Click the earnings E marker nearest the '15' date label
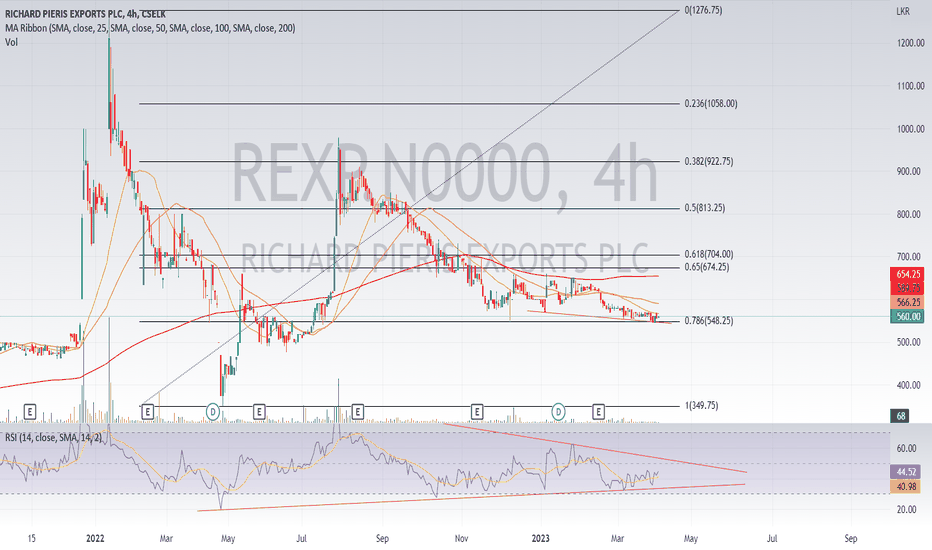932x550 pixels. [x=30, y=411]
